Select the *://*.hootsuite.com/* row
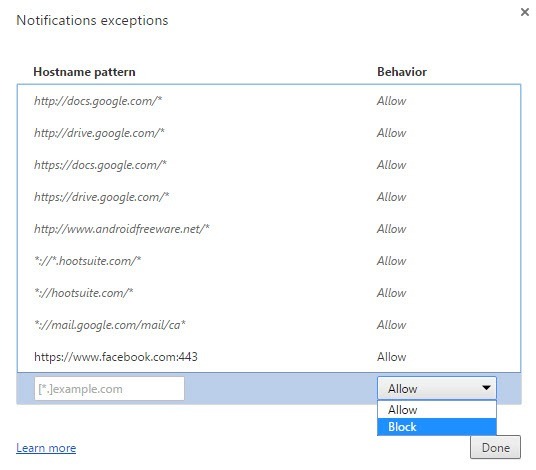Viewport: 536px width, 470px height. coord(269,261)
